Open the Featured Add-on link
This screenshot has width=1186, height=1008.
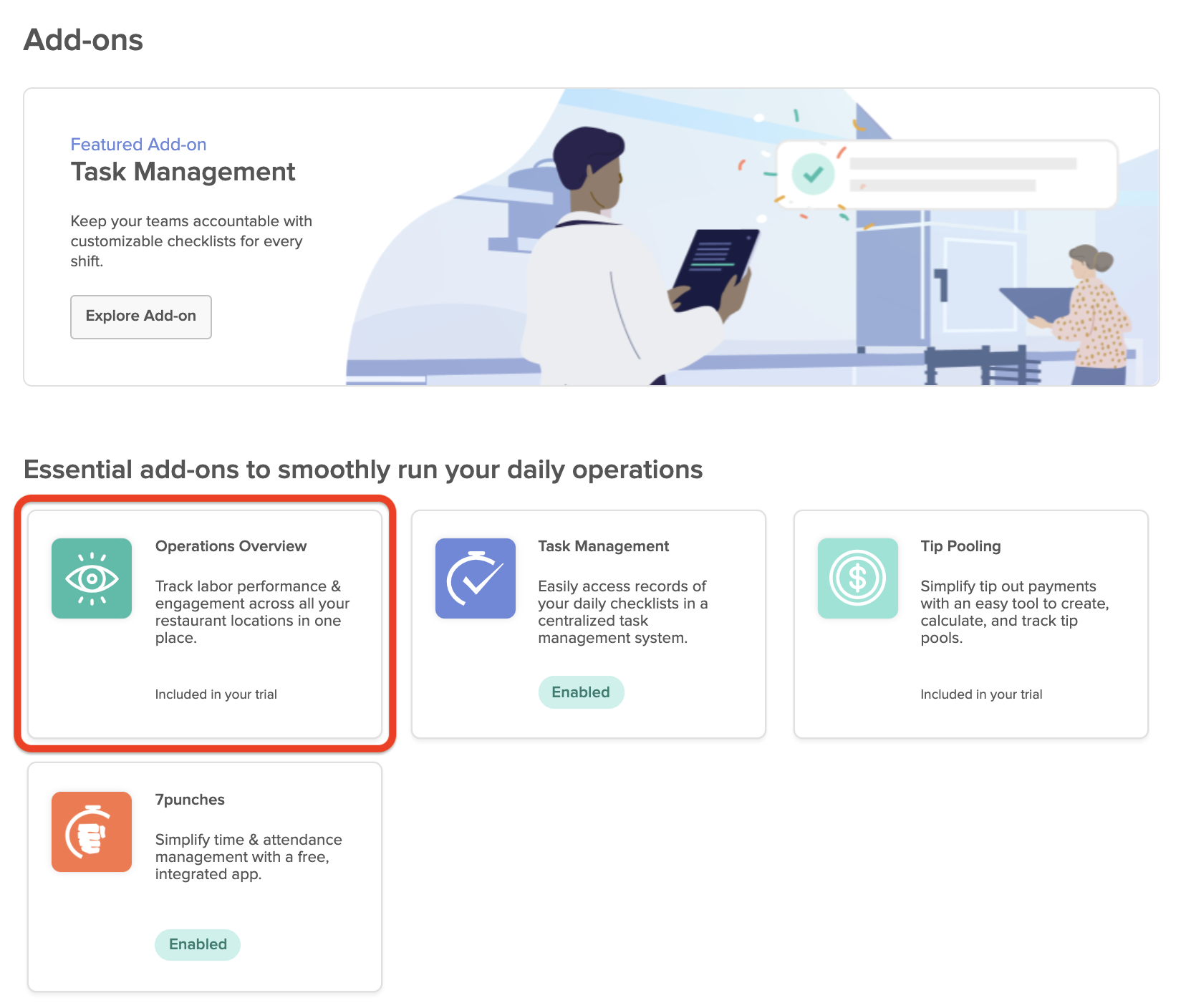pos(138,145)
